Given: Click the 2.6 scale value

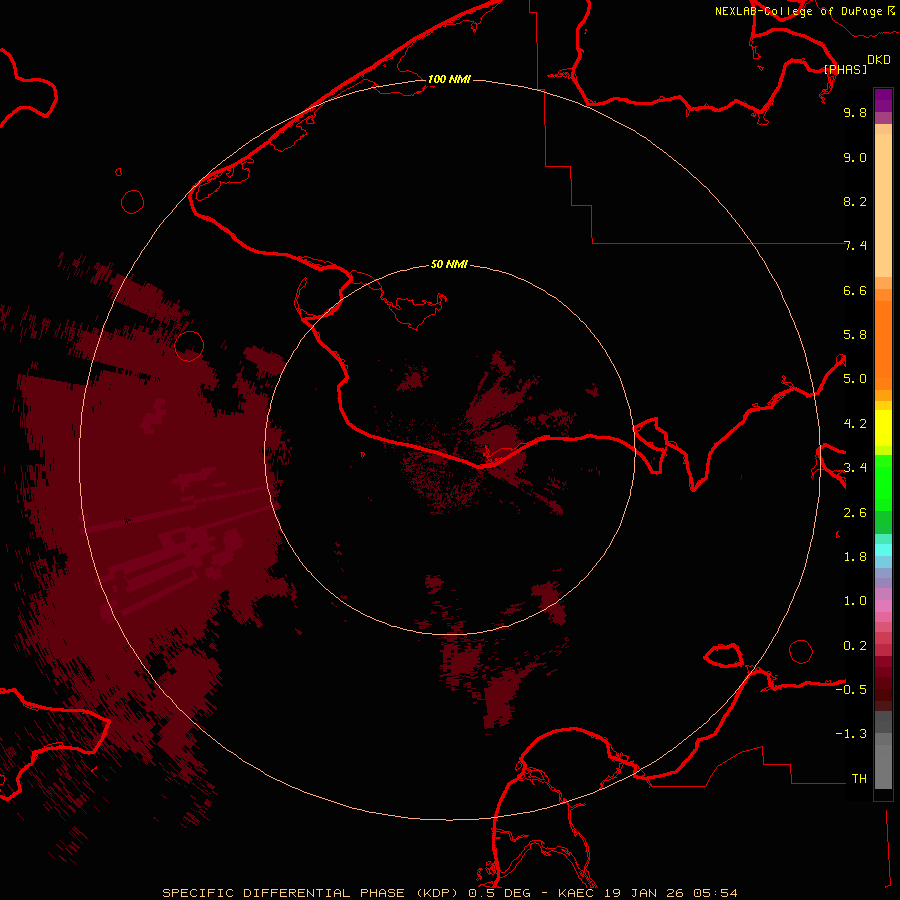Looking at the screenshot, I should click(855, 513).
